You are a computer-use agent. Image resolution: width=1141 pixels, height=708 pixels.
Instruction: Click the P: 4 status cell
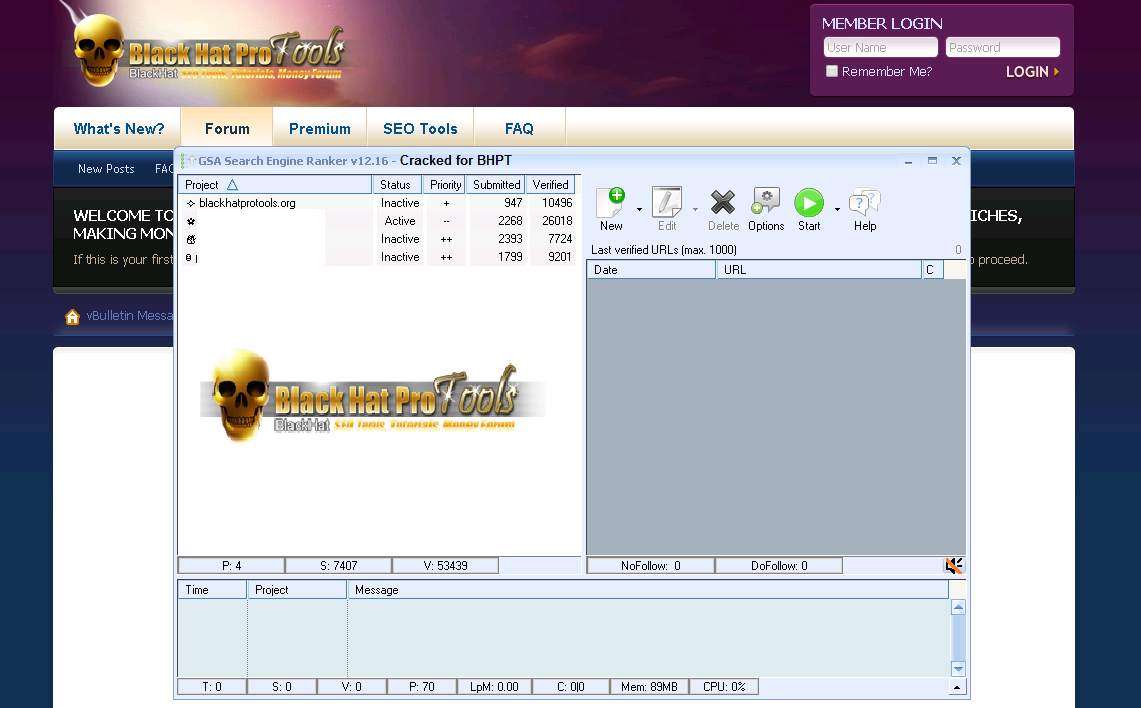[231, 565]
